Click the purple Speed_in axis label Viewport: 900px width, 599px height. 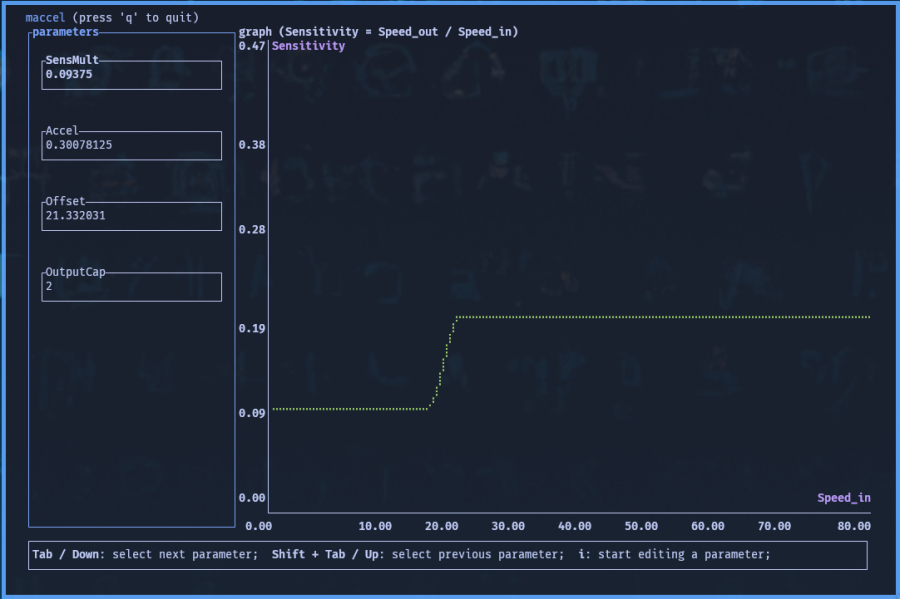tap(843, 498)
